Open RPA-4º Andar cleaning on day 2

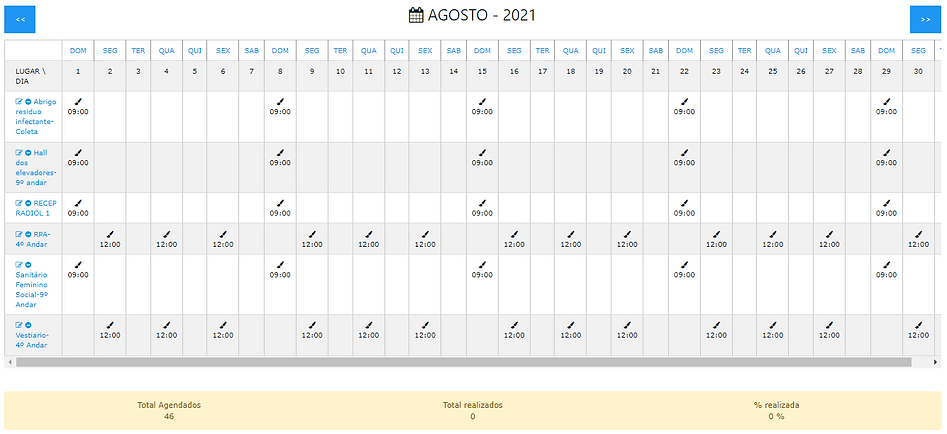[109, 234]
